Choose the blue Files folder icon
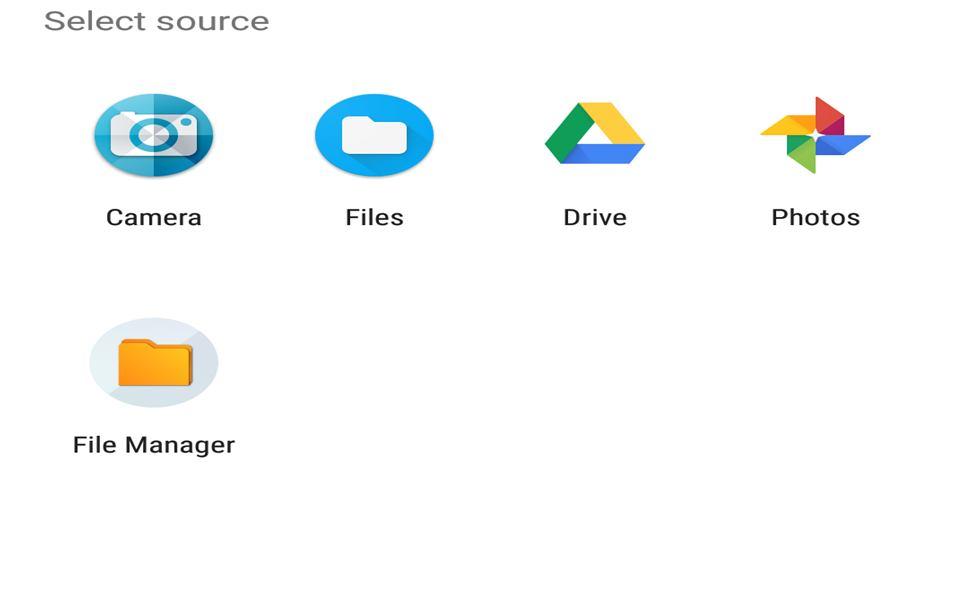The image size is (970, 601). [x=374, y=135]
